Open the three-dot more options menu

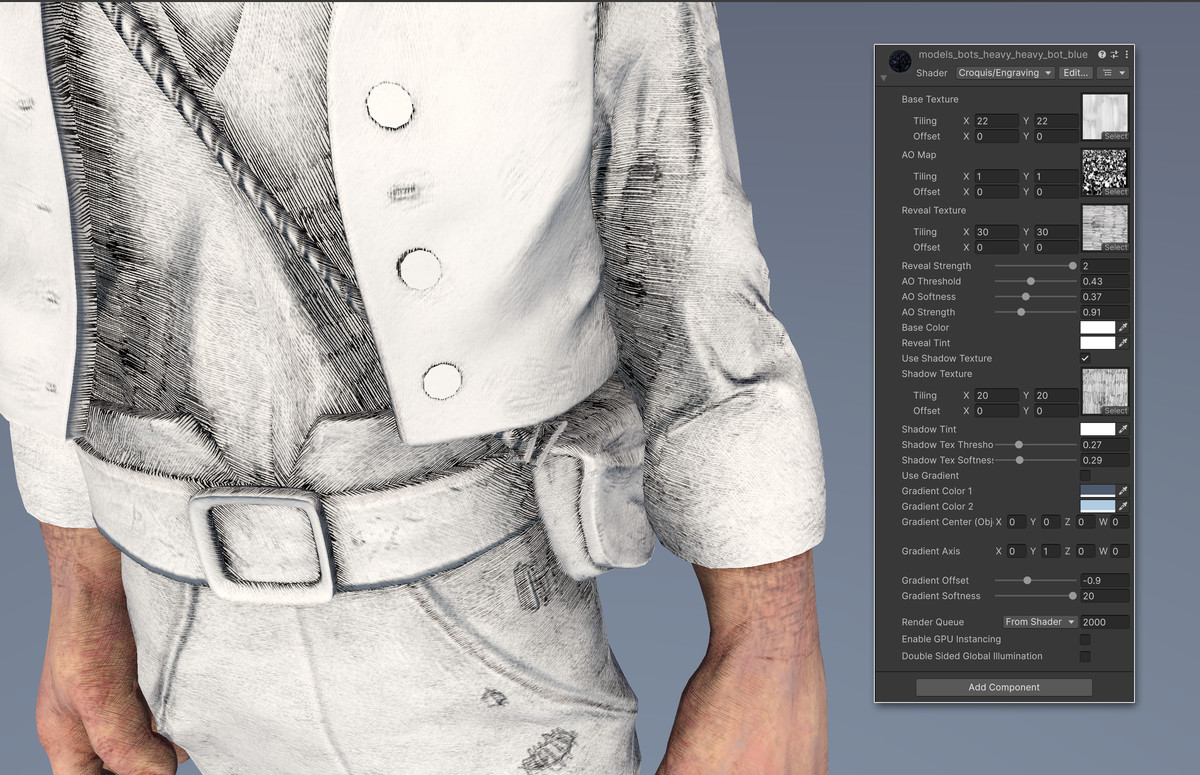pyautogui.click(x=1126, y=55)
